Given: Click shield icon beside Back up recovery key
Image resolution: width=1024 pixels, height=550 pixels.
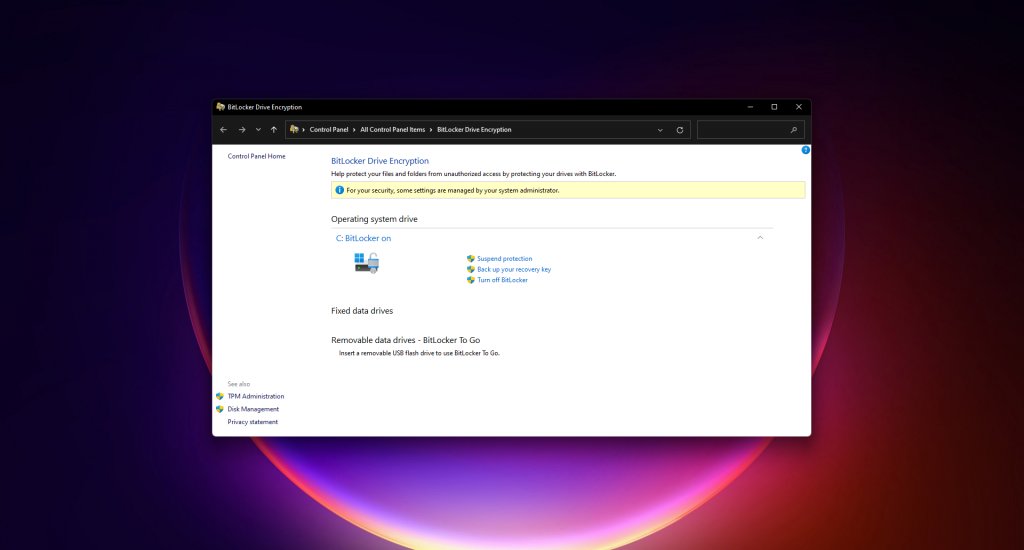Looking at the screenshot, I should click(471, 269).
